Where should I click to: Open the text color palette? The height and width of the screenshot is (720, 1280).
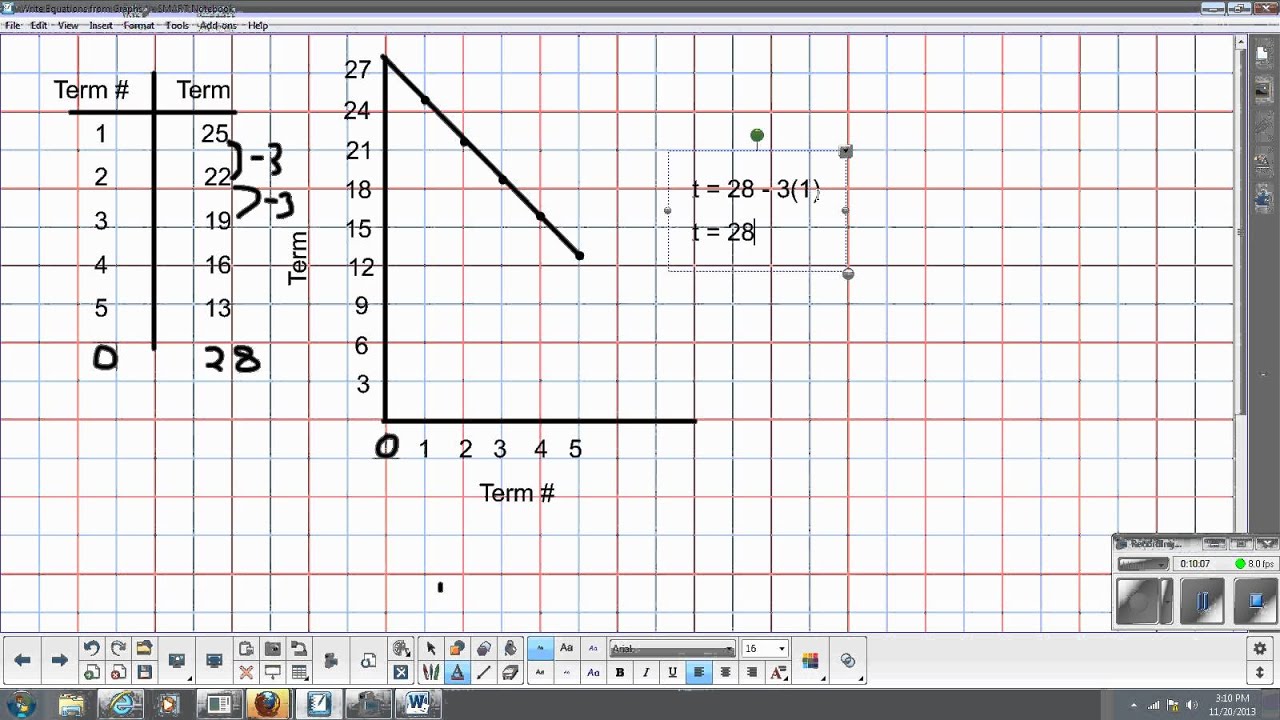pyautogui.click(x=810, y=660)
